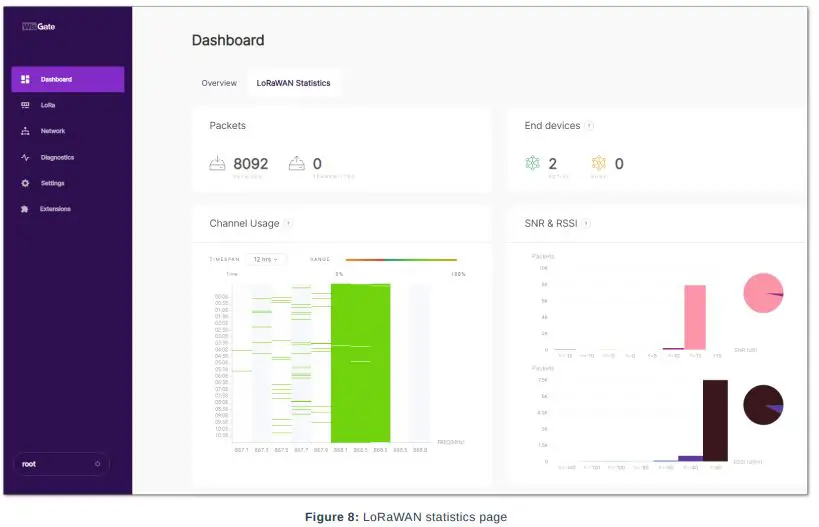Open the LoRa menu item

pyautogui.click(x=68, y=105)
